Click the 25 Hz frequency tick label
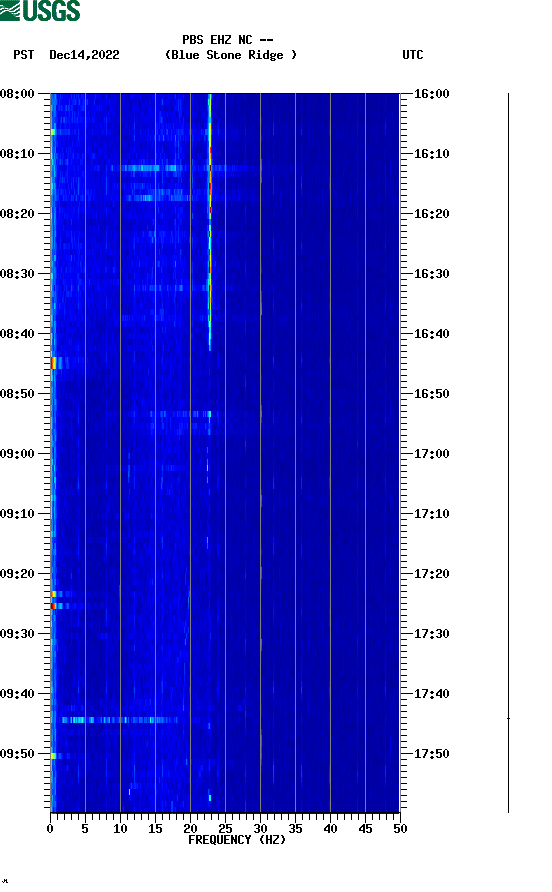552x892 pixels. point(225,829)
